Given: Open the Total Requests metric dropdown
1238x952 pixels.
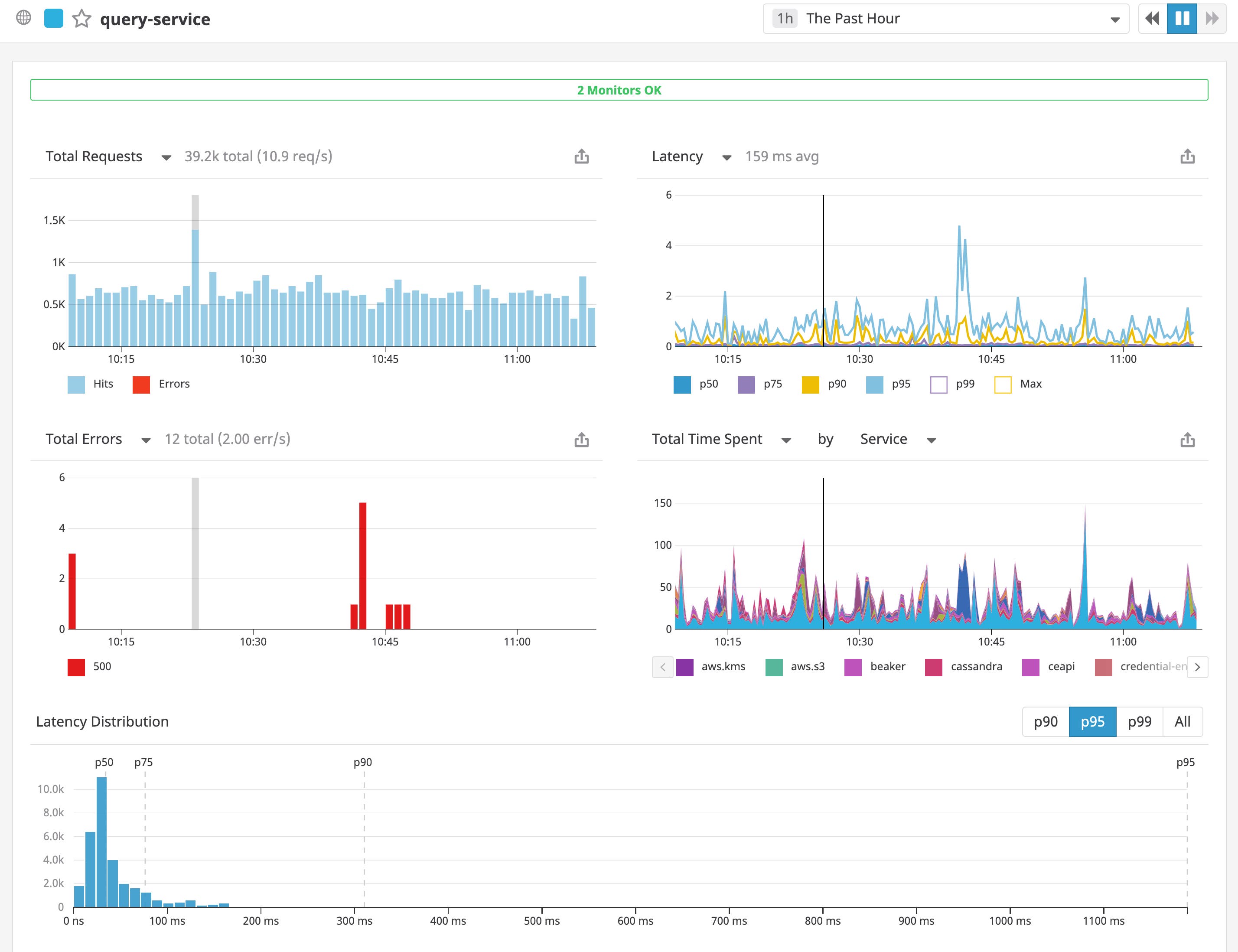Looking at the screenshot, I should 166,157.
